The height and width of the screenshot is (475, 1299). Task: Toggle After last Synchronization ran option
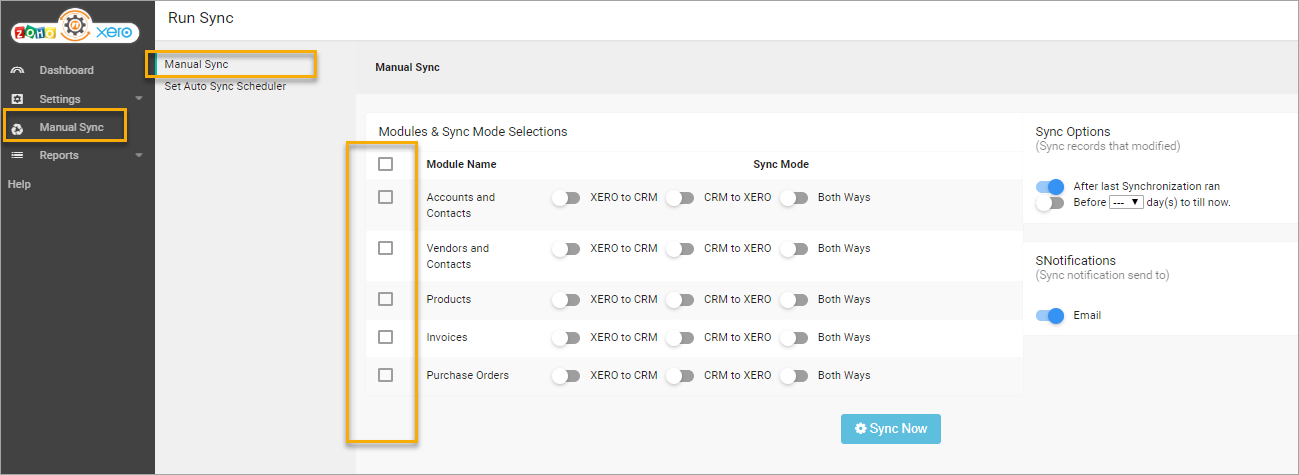point(1049,186)
